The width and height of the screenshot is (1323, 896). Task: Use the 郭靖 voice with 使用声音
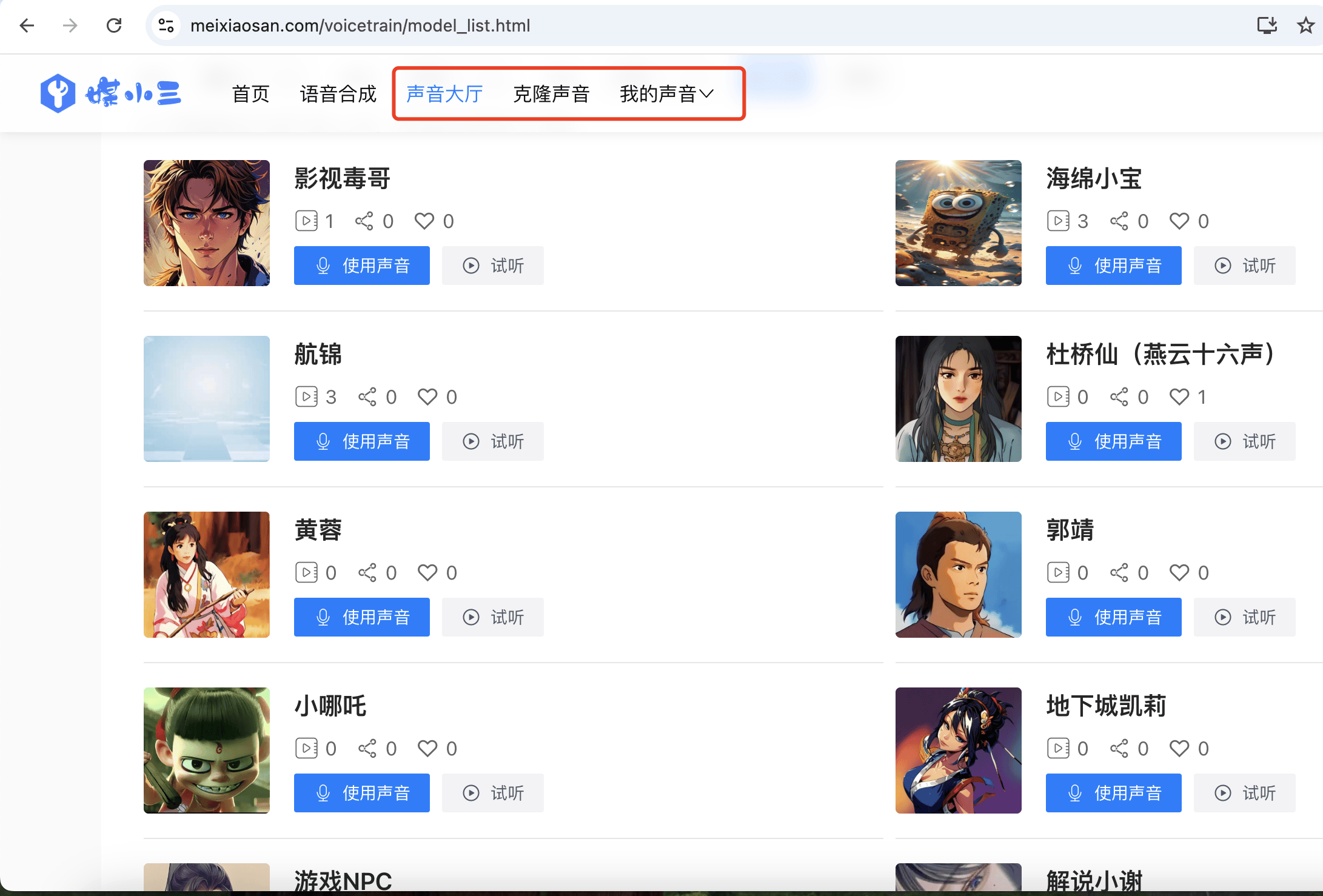[x=1113, y=617]
